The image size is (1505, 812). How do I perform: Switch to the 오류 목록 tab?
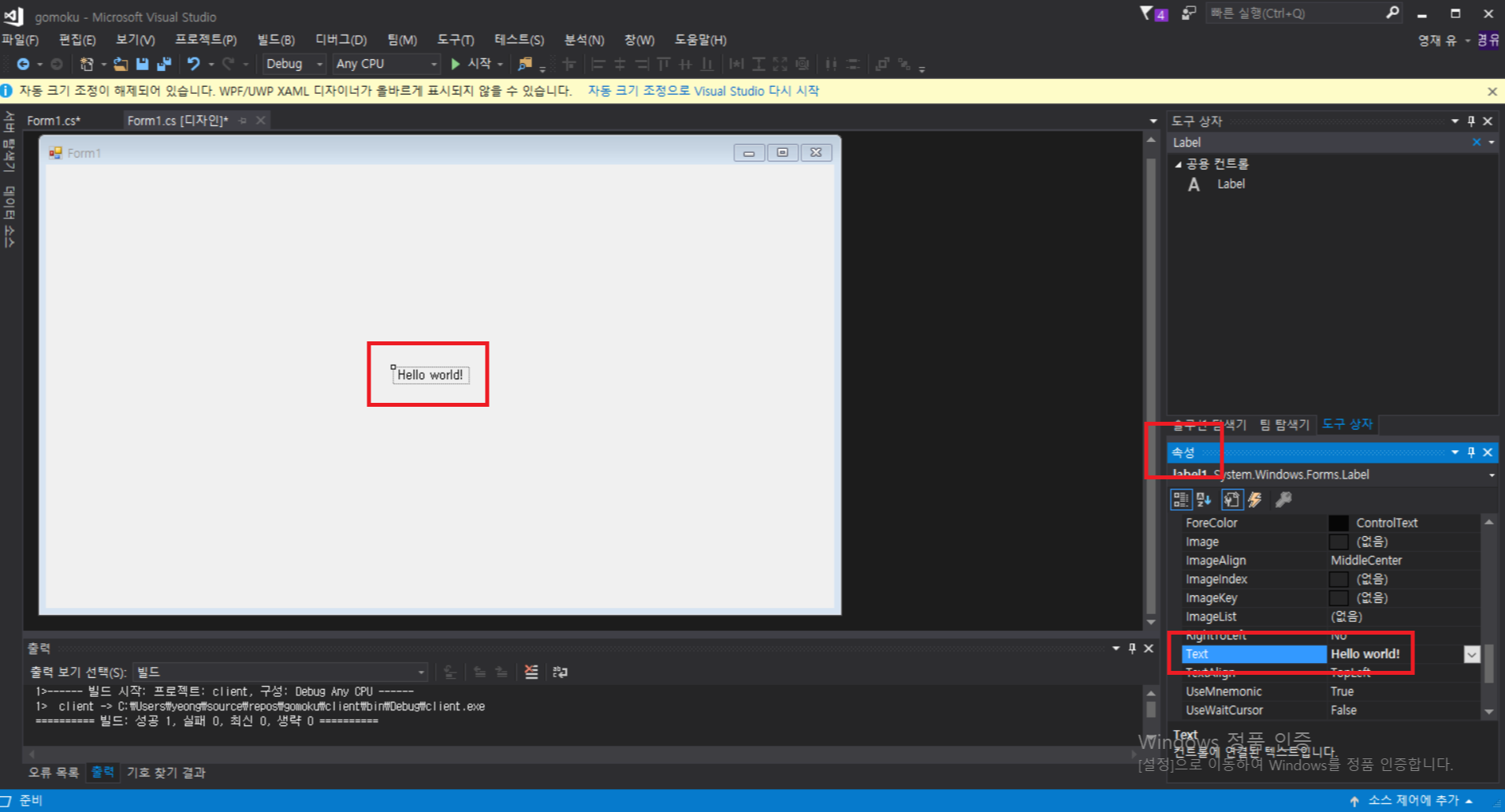(x=54, y=773)
